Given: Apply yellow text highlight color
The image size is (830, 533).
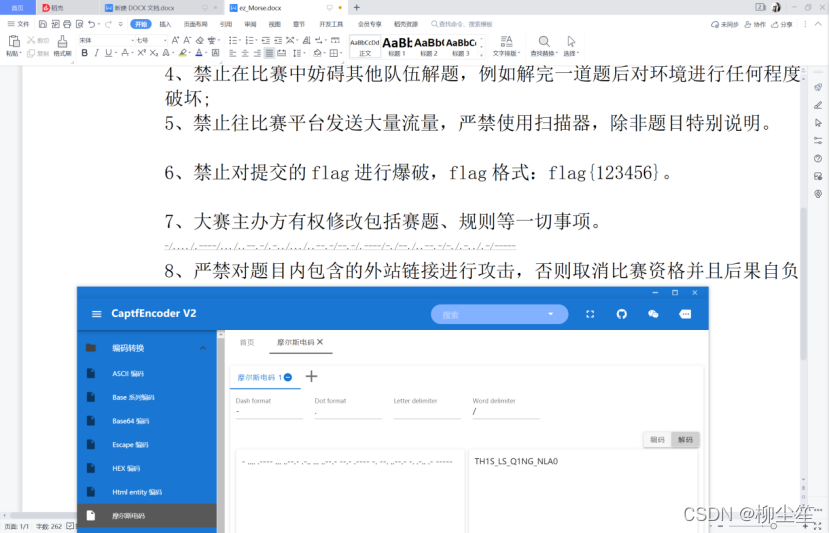Looking at the screenshot, I should click(183, 53).
